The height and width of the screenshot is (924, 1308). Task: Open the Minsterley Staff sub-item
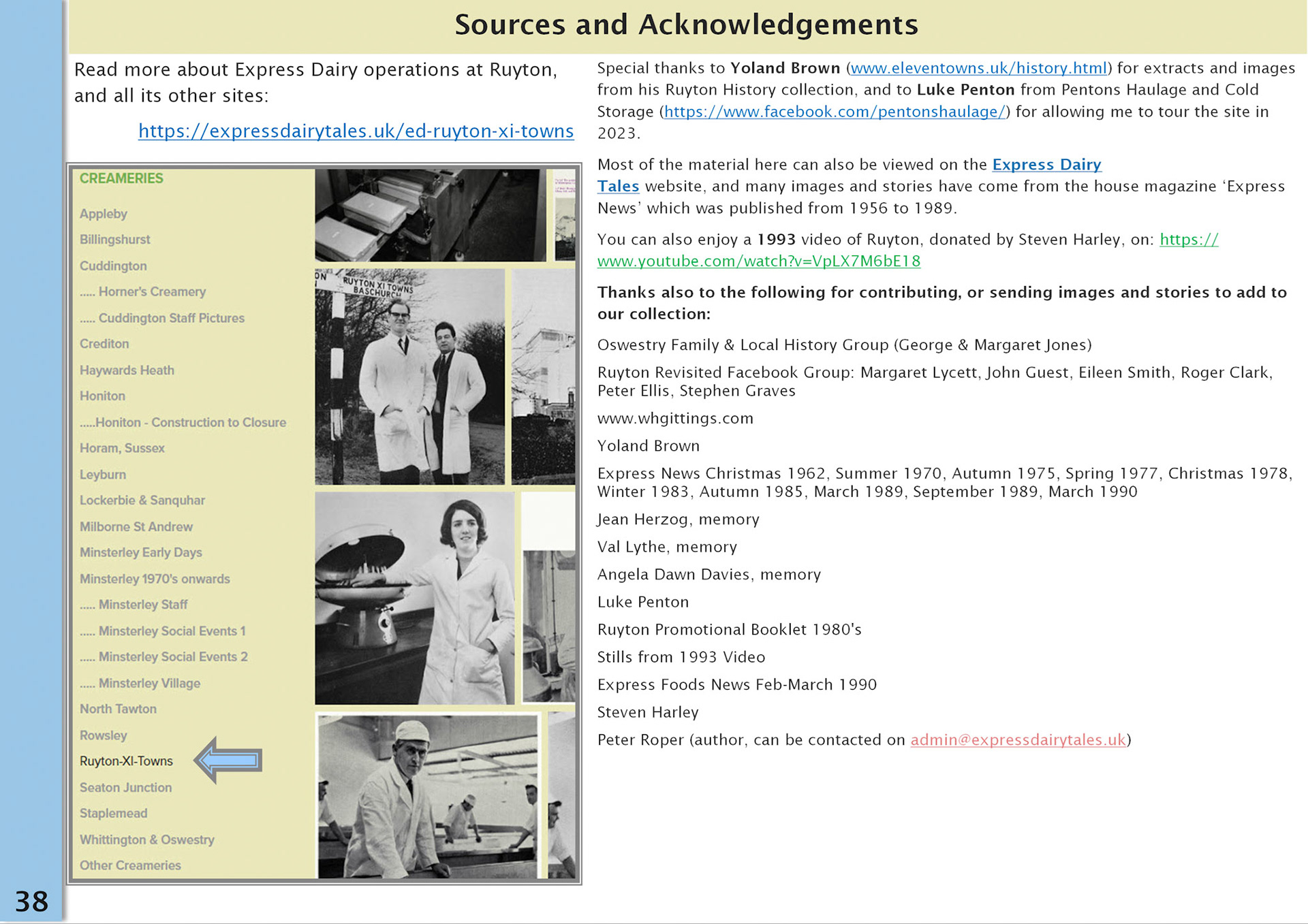pyautogui.click(x=142, y=605)
